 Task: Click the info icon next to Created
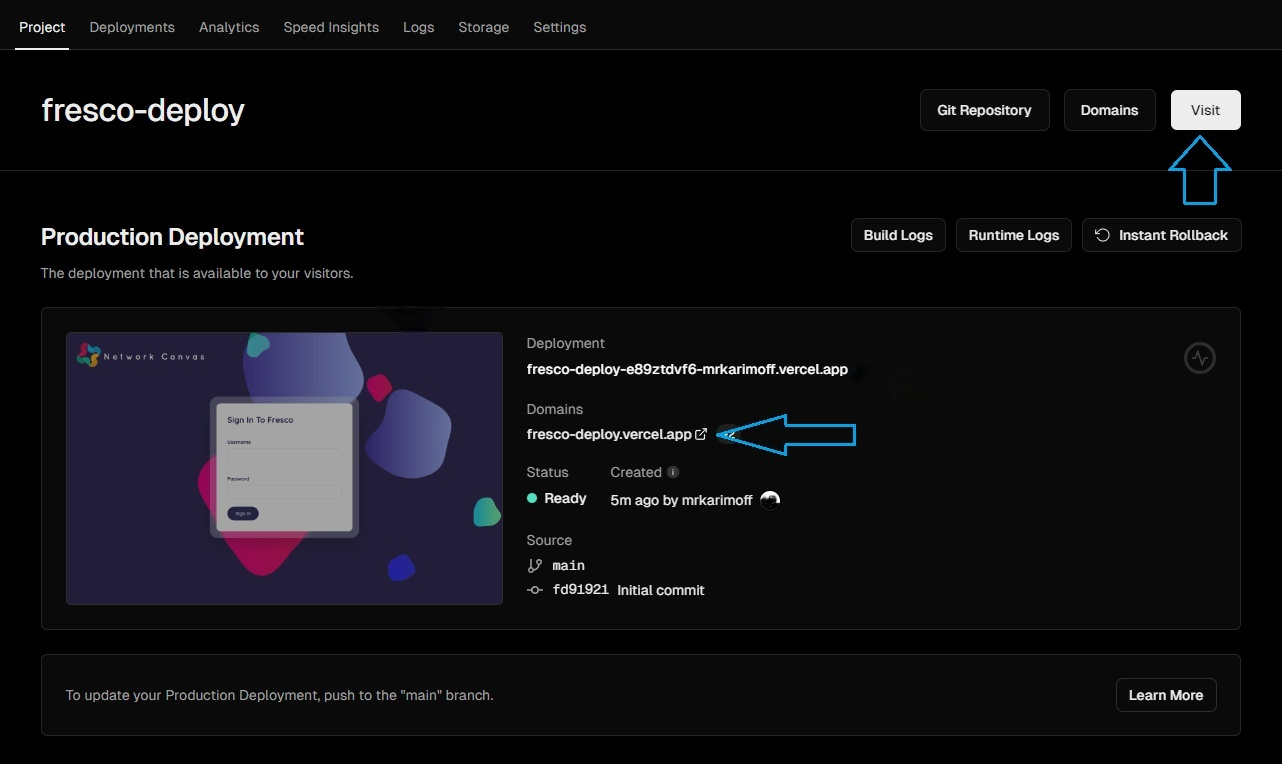[673, 472]
